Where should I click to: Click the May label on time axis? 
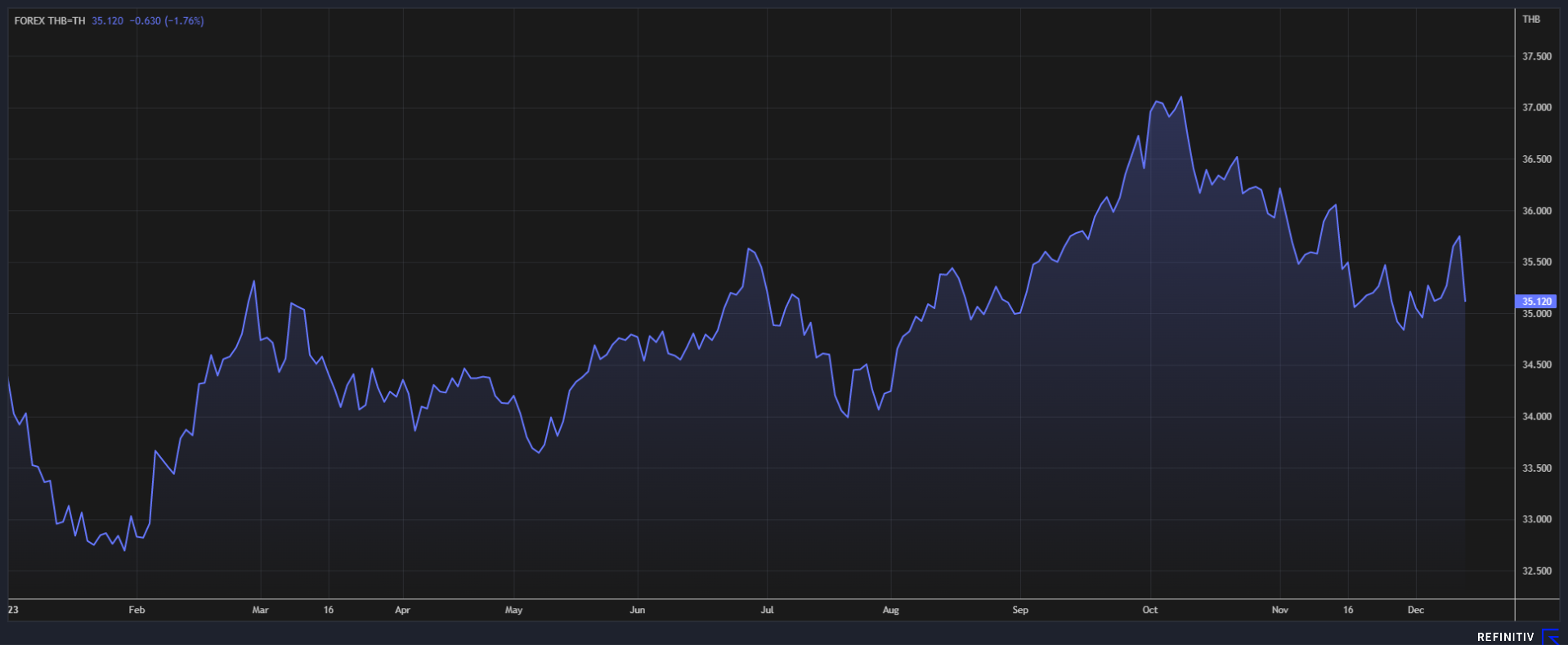[513, 610]
